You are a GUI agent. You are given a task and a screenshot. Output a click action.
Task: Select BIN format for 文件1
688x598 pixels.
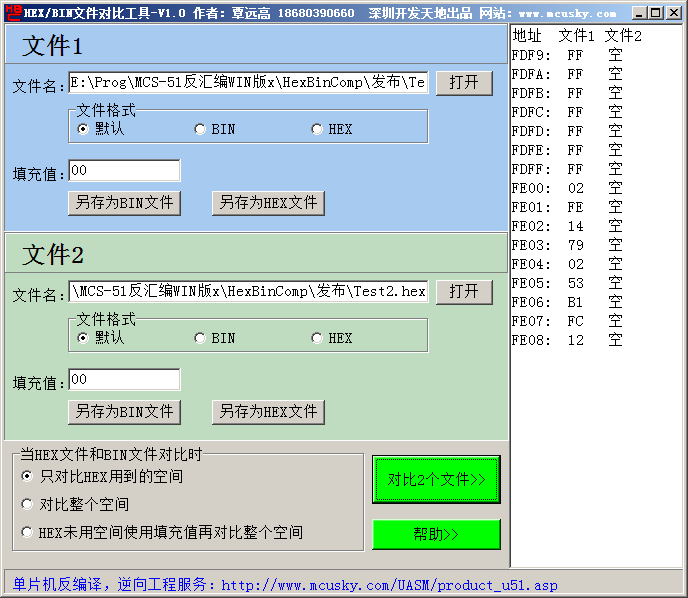200,130
